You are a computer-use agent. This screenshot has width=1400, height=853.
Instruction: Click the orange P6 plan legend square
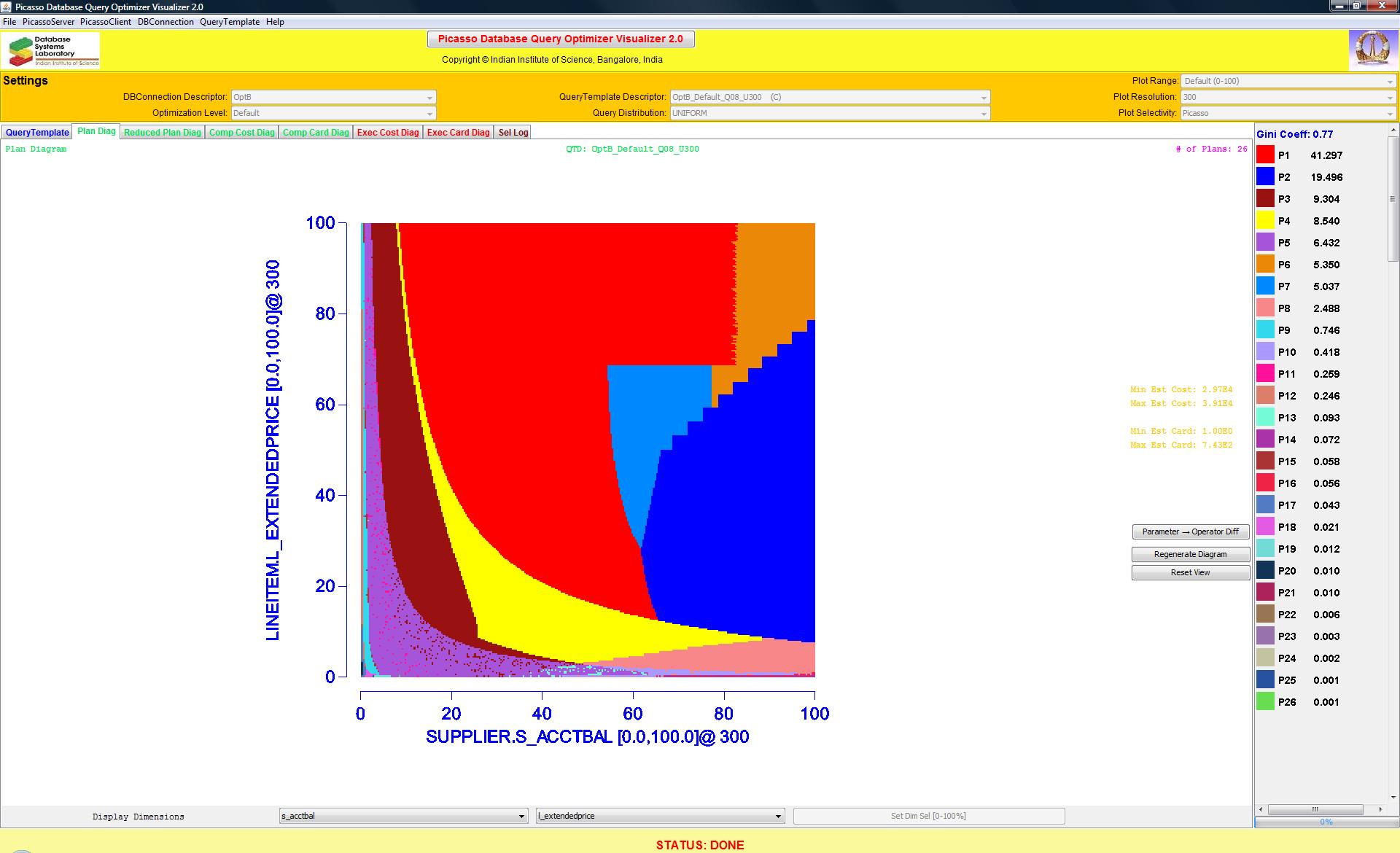tap(1265, 264)
